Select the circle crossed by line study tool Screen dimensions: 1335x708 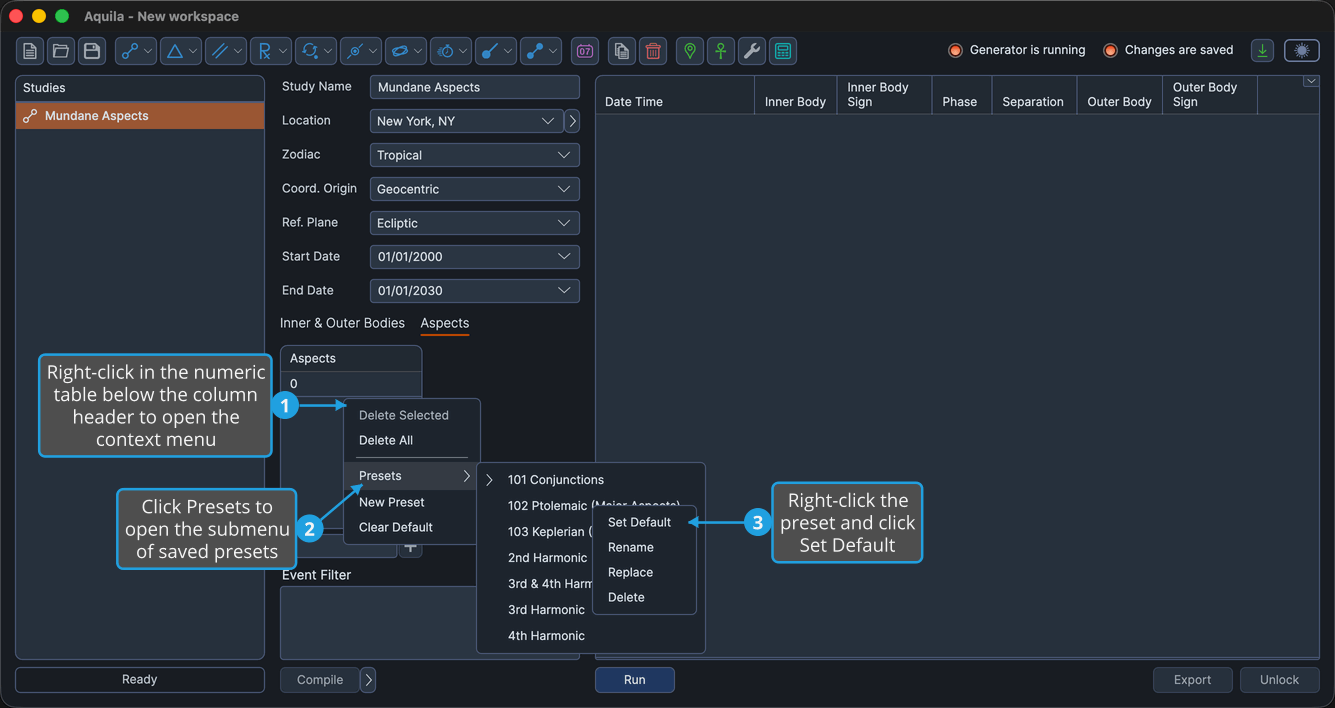click(x=354, y=51)
